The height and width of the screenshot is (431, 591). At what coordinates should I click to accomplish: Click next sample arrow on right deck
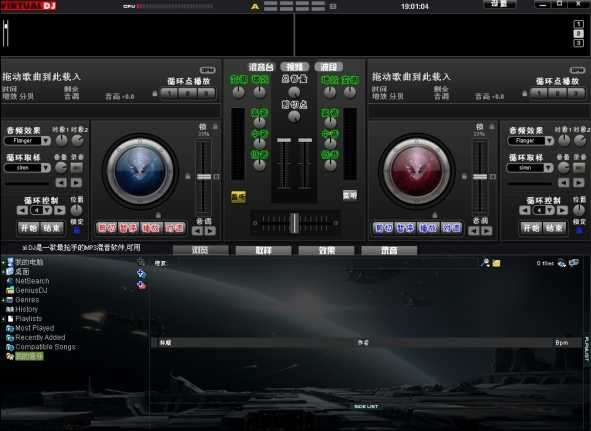579,183
